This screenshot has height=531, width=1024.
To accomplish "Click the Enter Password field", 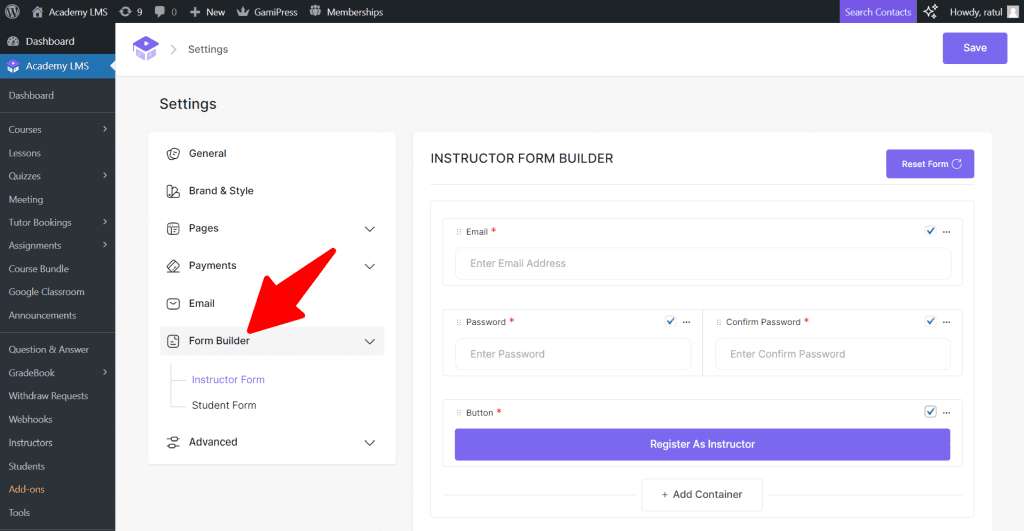I will 573,354.
